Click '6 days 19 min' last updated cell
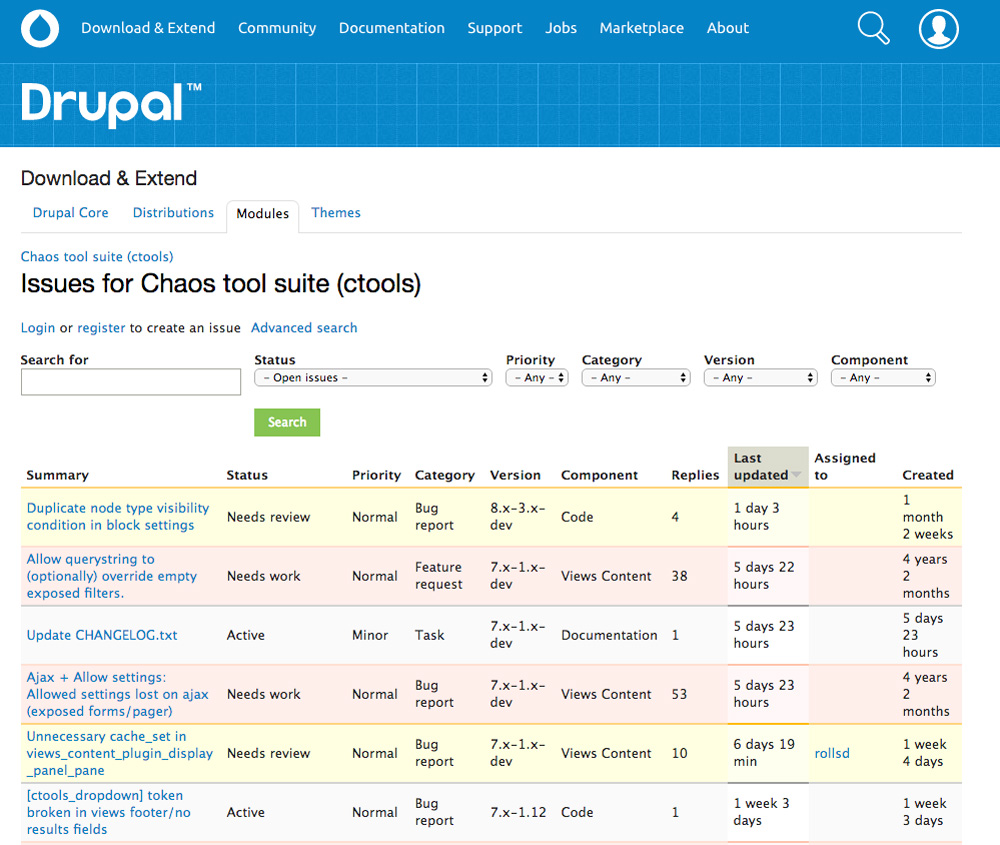The width and height of the screenshot is (1000, 845). click(x=764, y=753)
